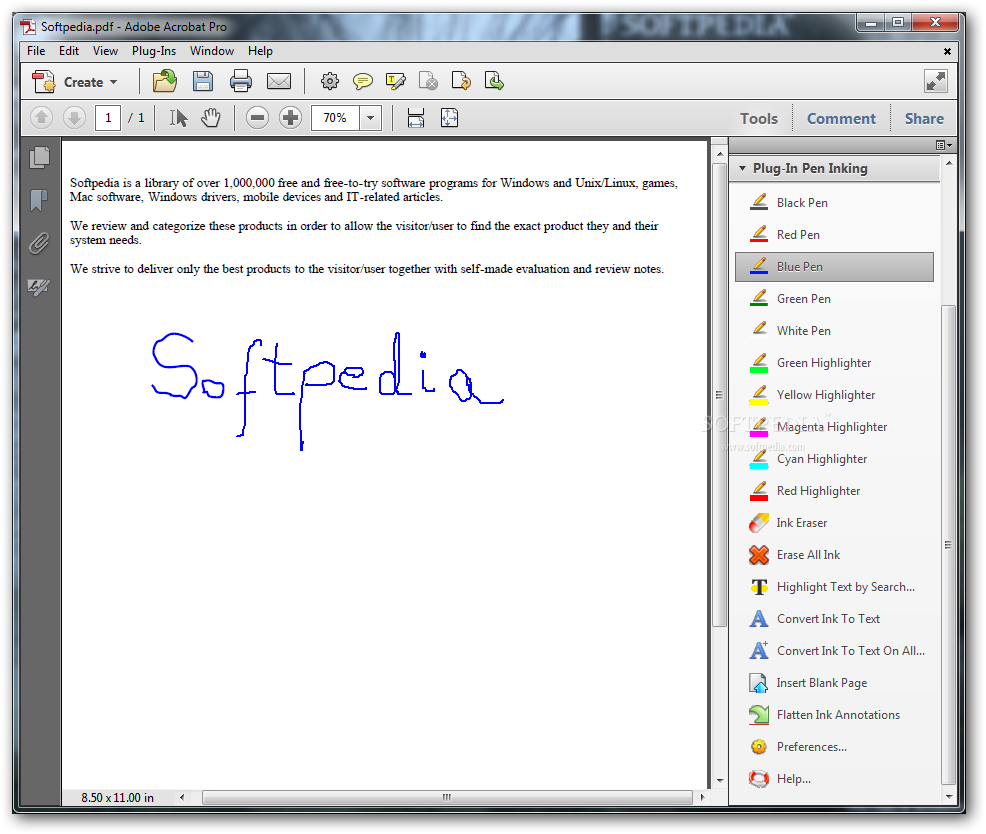Screen dimensions: 986x834
Task: Select the Black Pen
Action: pyautogui.click(x=834, y=203)
